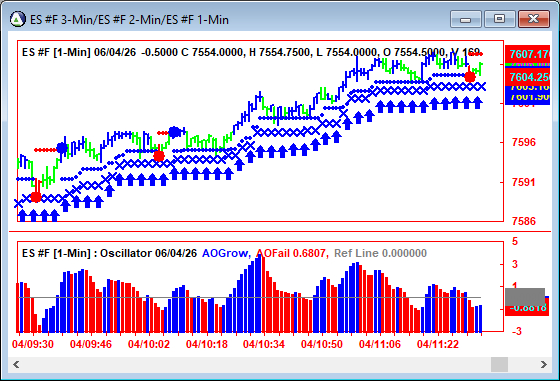Viewport: 560px width, 381px height.
Task: Click the 04/09:30 time axis label
Action: (x=33, y=344)
